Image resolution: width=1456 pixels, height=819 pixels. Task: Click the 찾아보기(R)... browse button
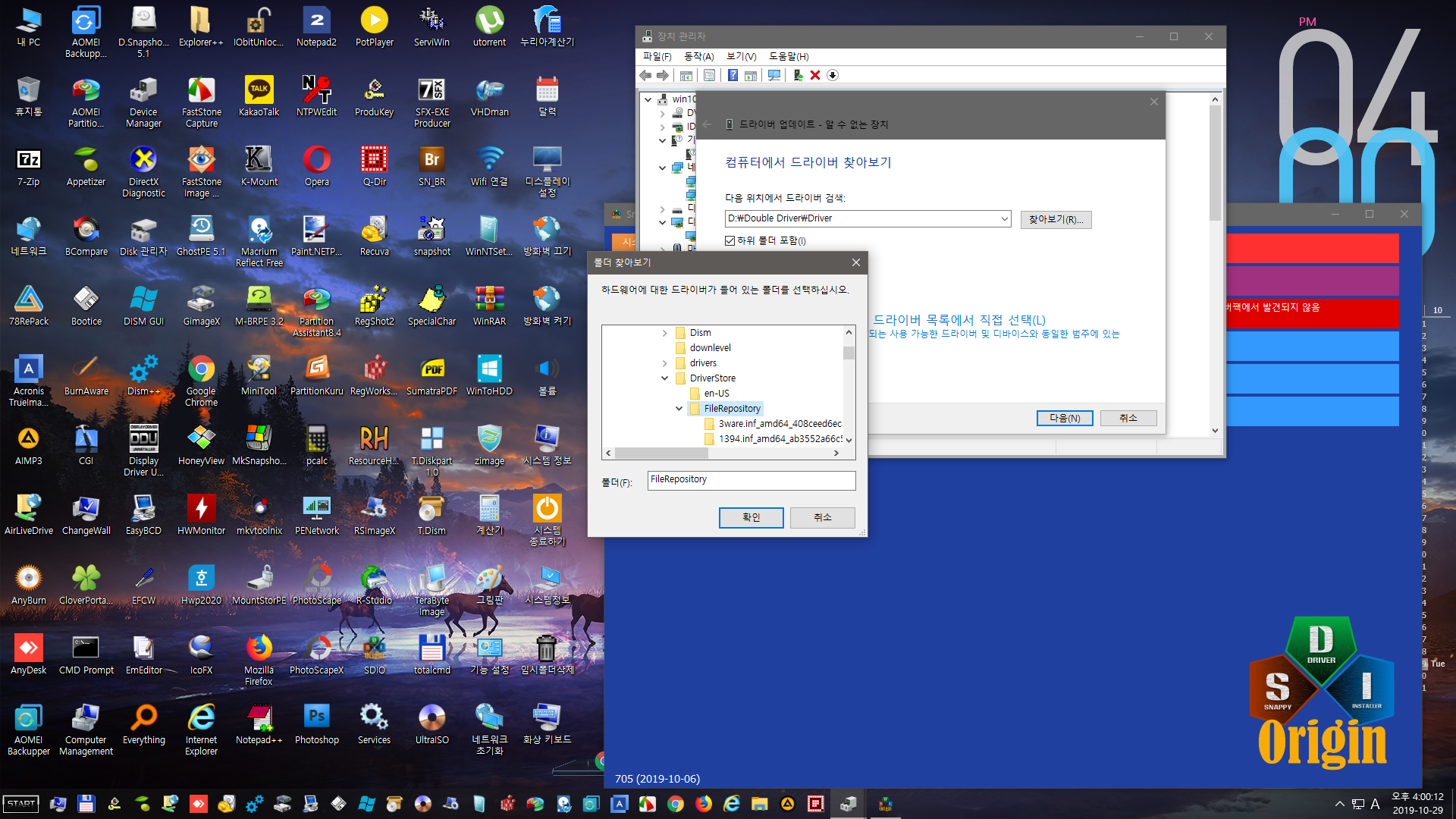pyautogui.click(x=1056, y=219)
